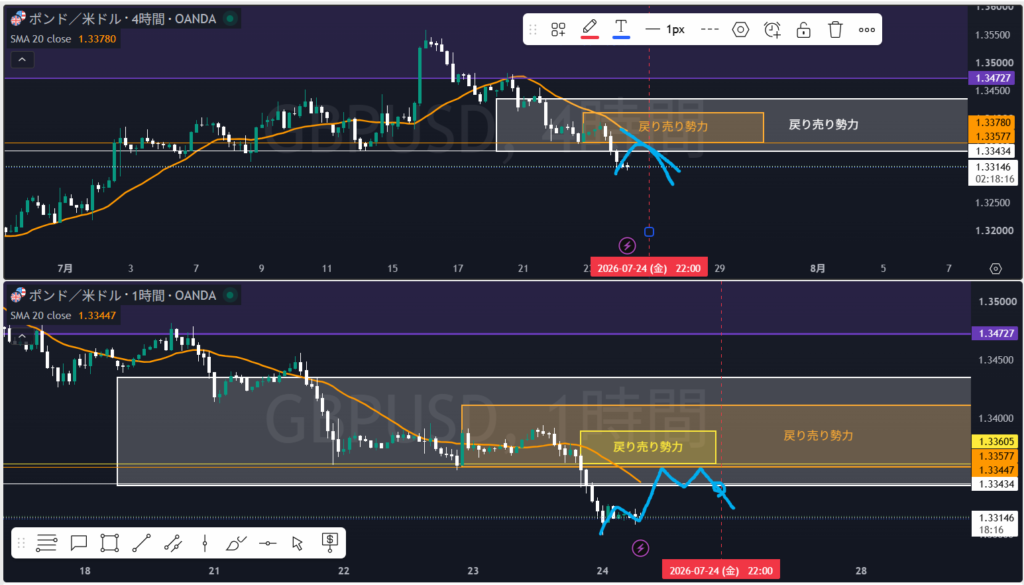Grab the bottom favorites toolbar's drag handle
The image size is (1024, 585).
coord(21,543)
